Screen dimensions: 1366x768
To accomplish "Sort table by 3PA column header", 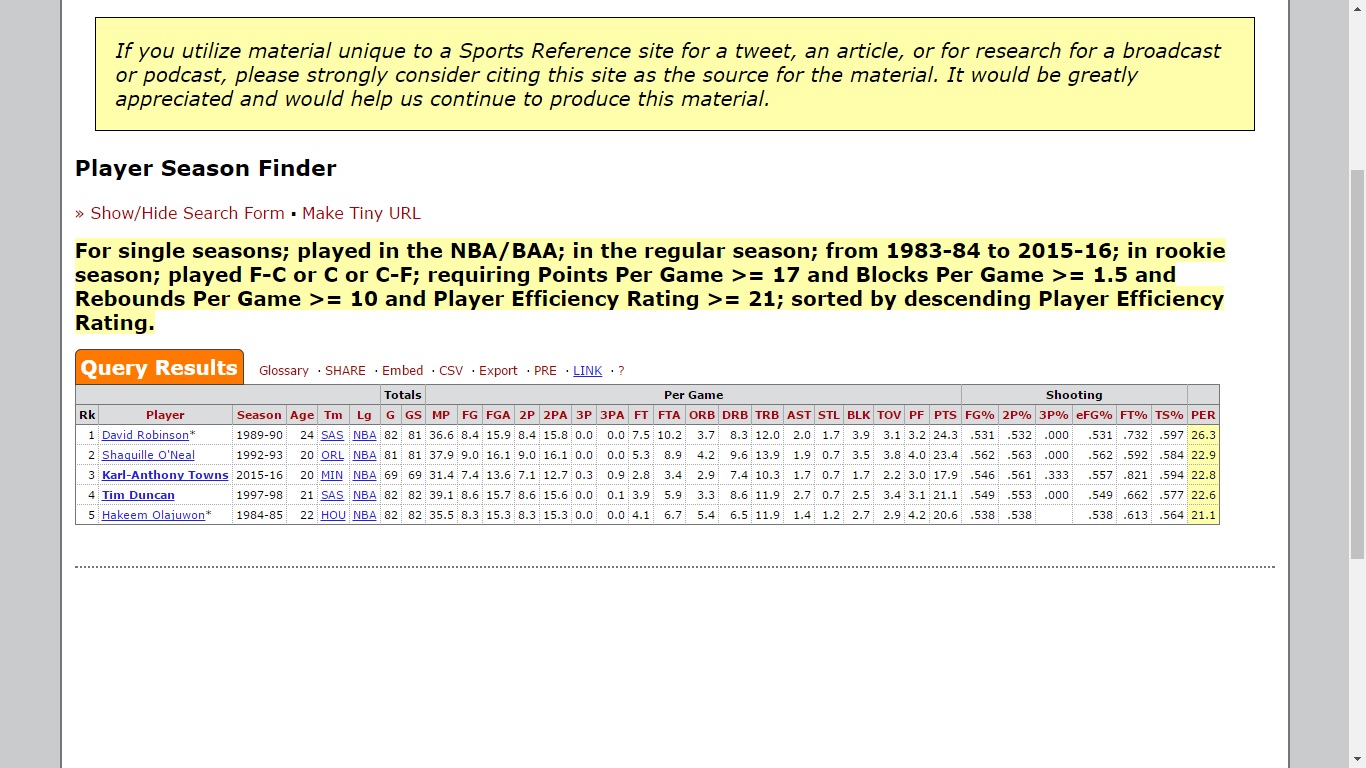I will click(612, 415).
